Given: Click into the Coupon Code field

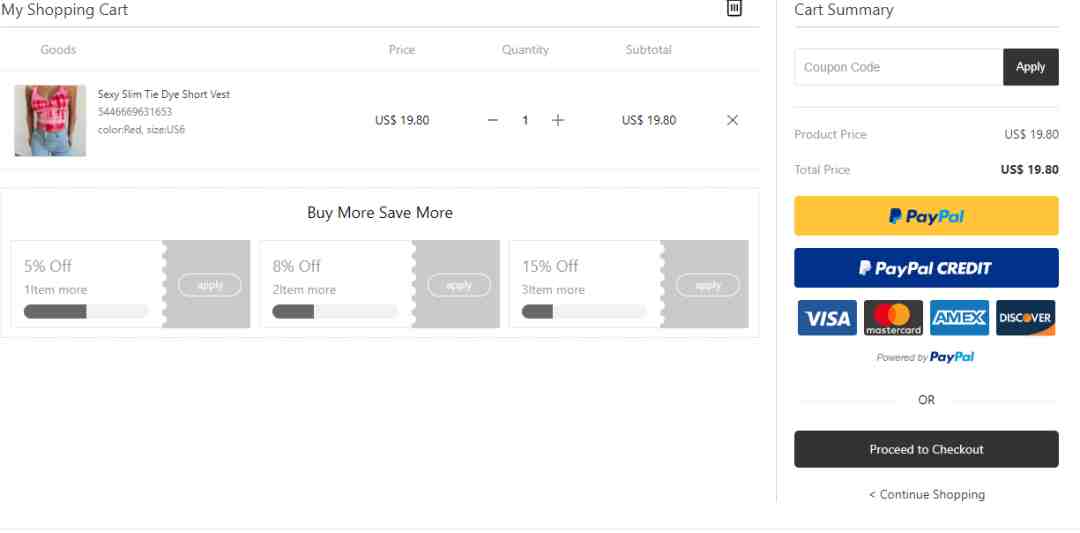Looking at the screenshot, I should coord(899,67).
